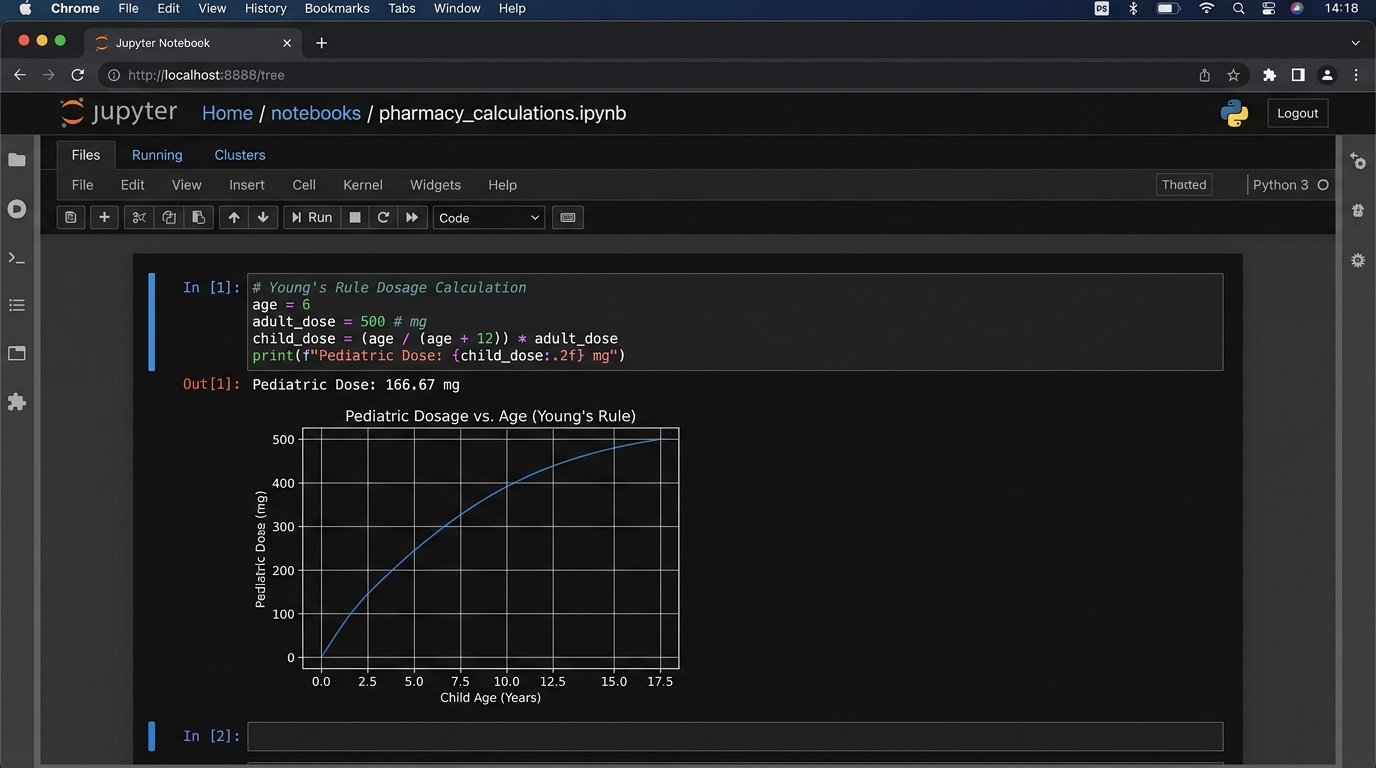Switch to the Running tab

tap(157, 155)
